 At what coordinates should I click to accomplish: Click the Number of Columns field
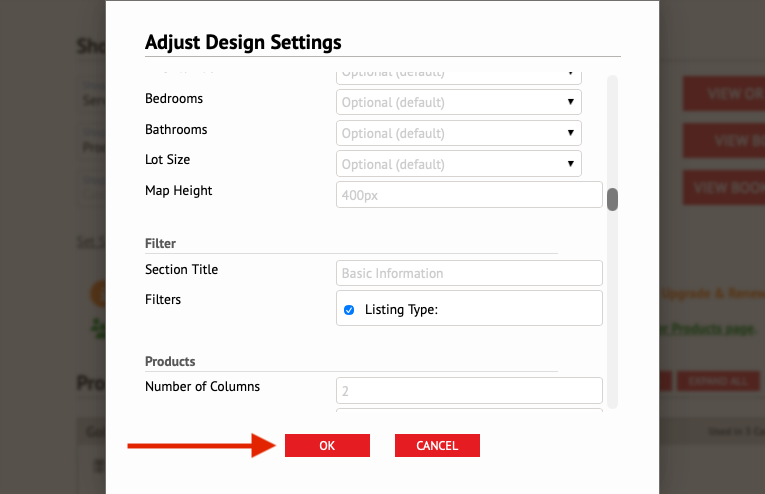click(x=469, y=391)
